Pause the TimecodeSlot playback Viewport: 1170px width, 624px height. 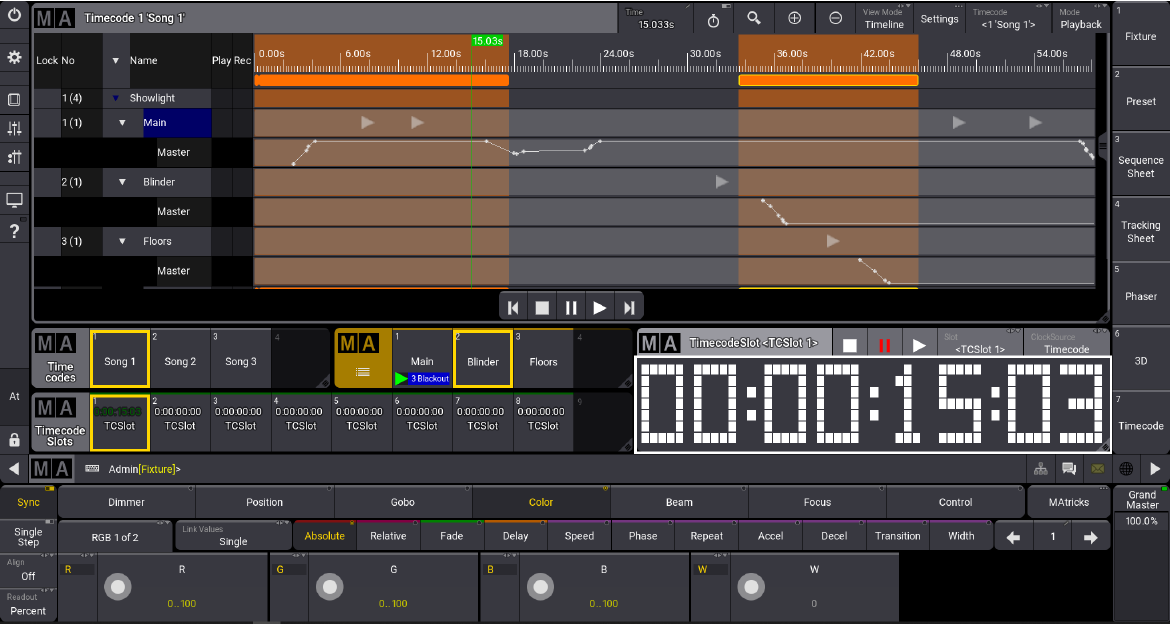pyautogui.click(x=887, y=344)
